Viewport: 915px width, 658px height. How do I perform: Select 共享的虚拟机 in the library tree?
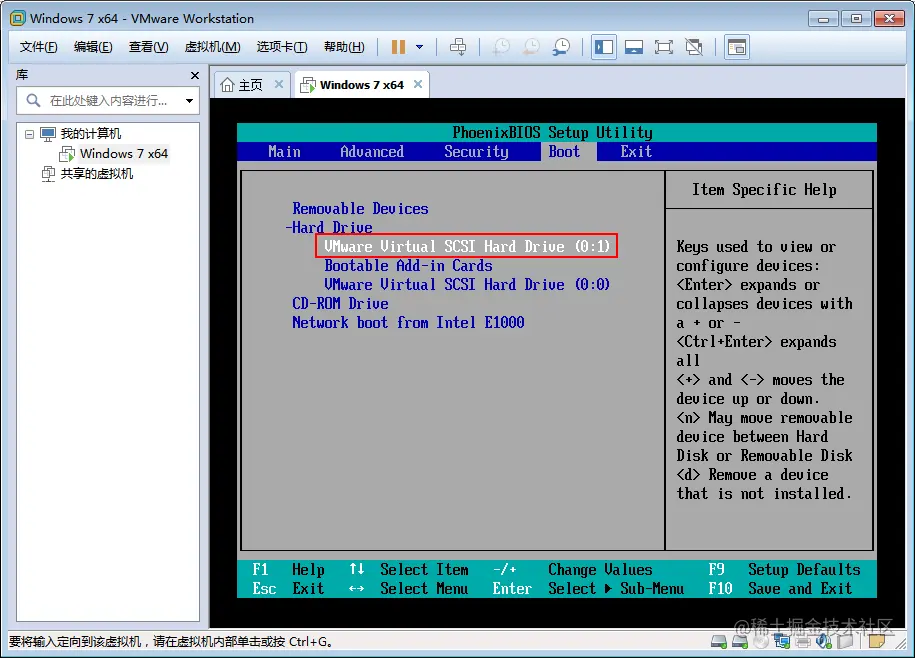[97, 174]
